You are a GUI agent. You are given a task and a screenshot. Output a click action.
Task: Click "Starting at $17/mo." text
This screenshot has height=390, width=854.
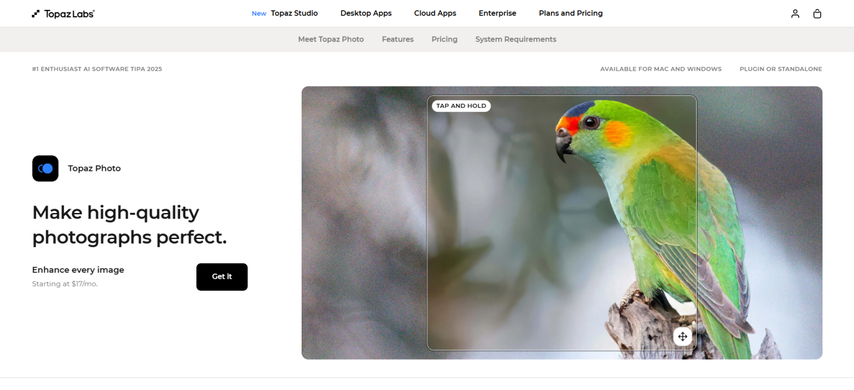(65, 284)
